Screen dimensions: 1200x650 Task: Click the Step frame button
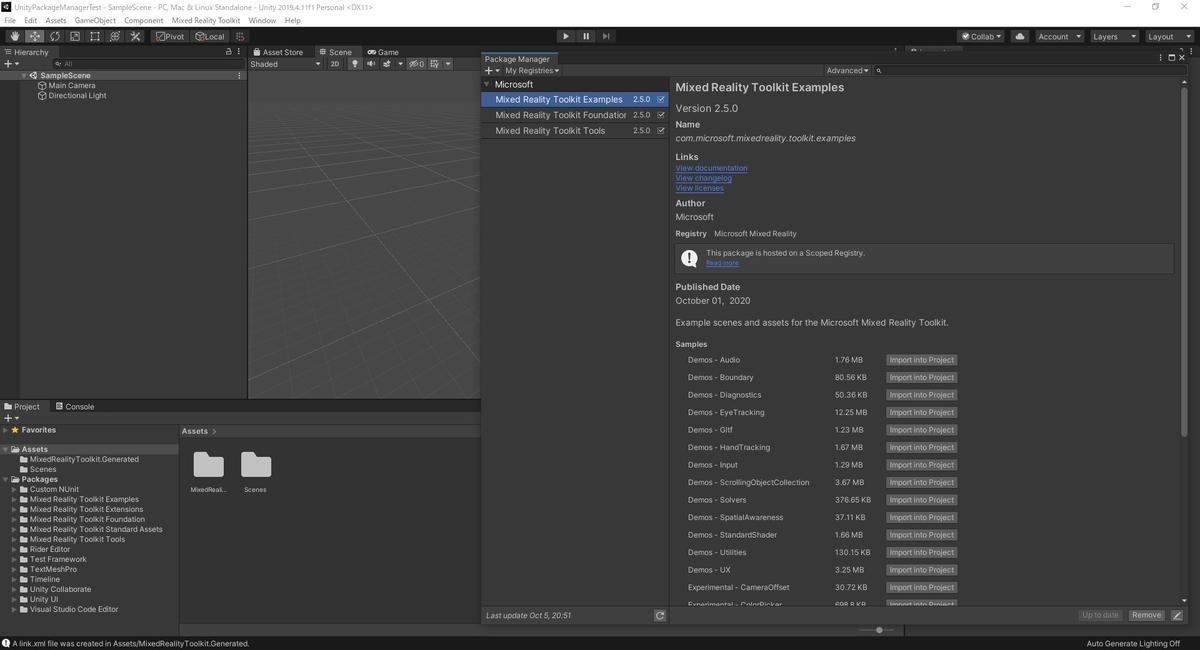[606, 36]
